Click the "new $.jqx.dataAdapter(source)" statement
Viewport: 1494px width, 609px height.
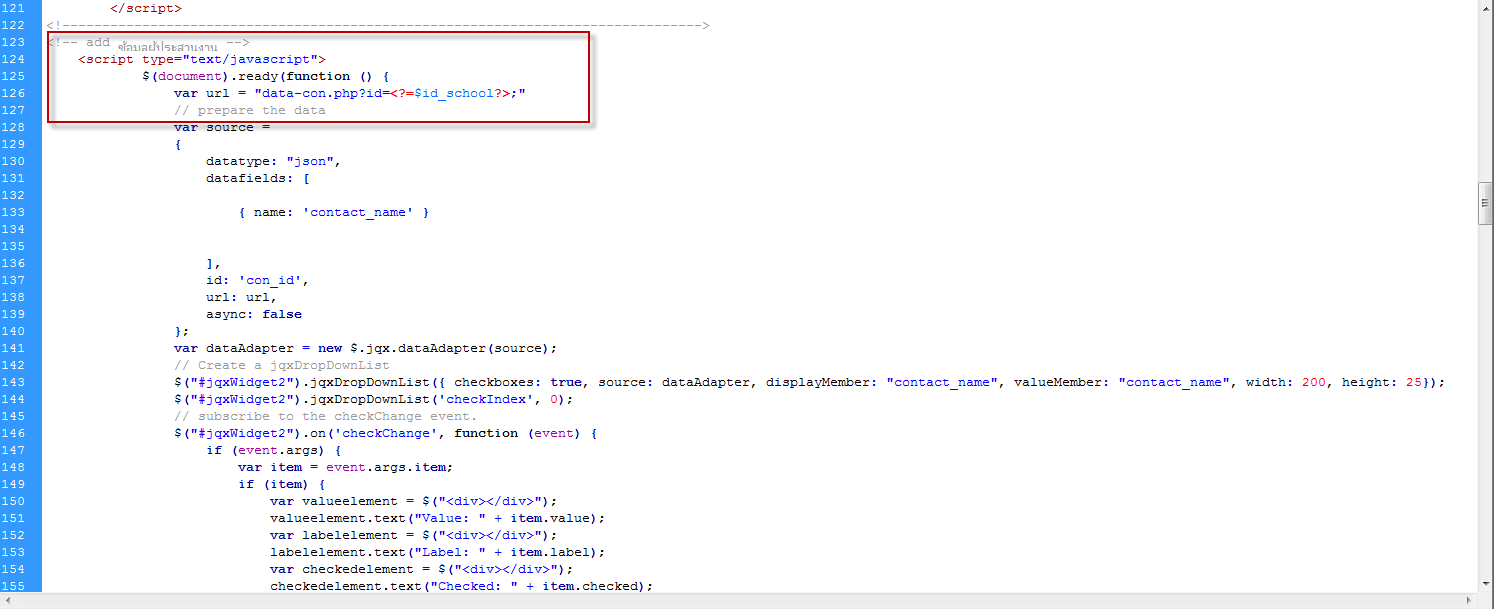click(x=436, y=348)
